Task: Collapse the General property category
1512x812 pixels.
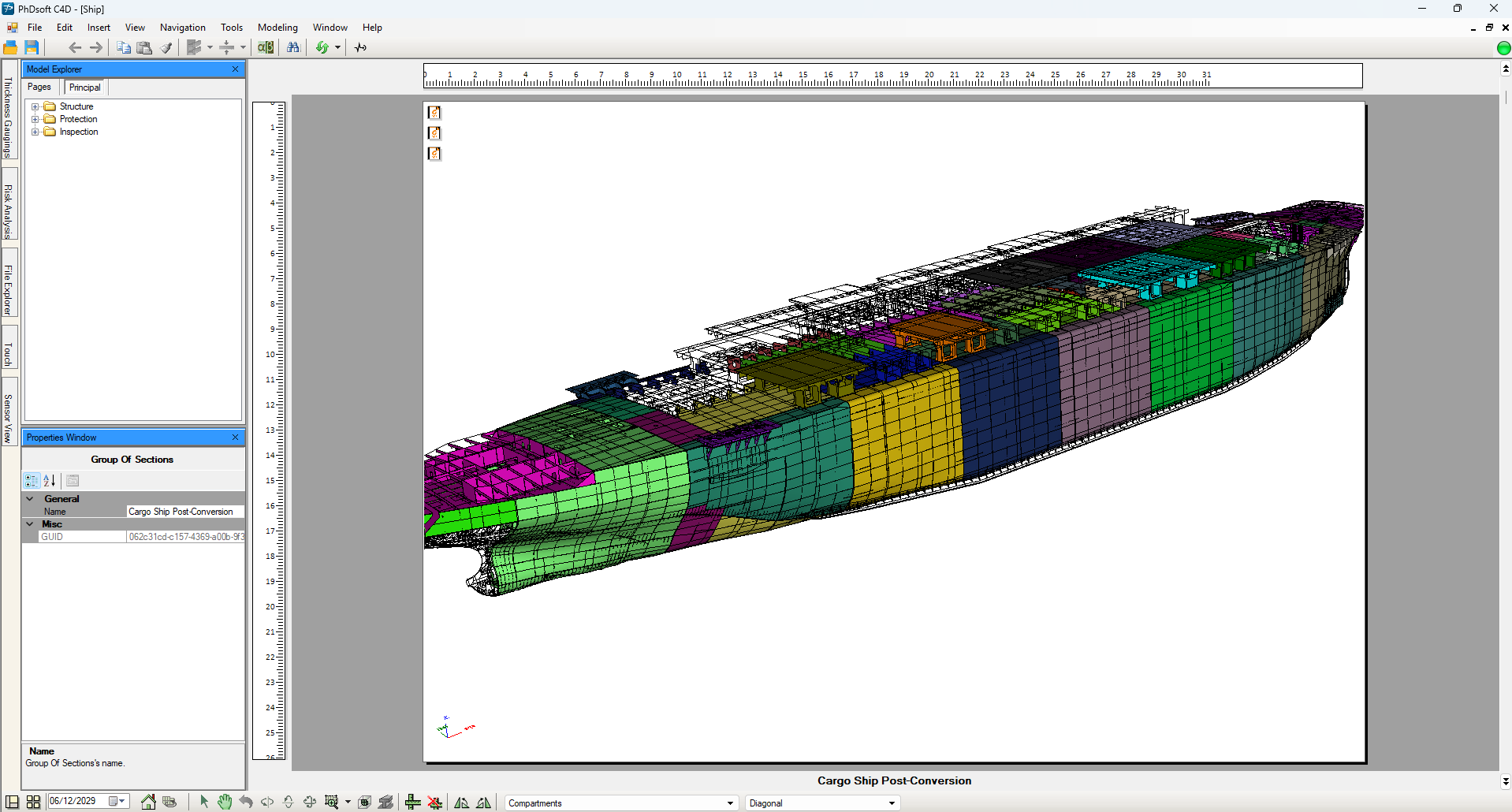Action: (x=30, y=499)
